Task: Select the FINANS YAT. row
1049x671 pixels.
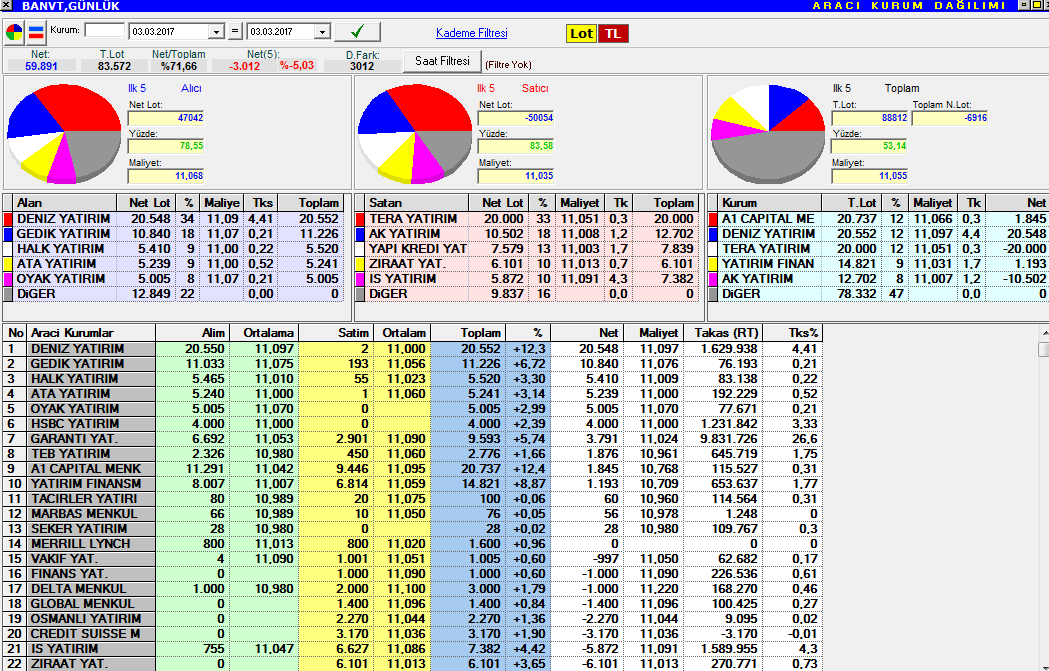Action: pos(413,574)
